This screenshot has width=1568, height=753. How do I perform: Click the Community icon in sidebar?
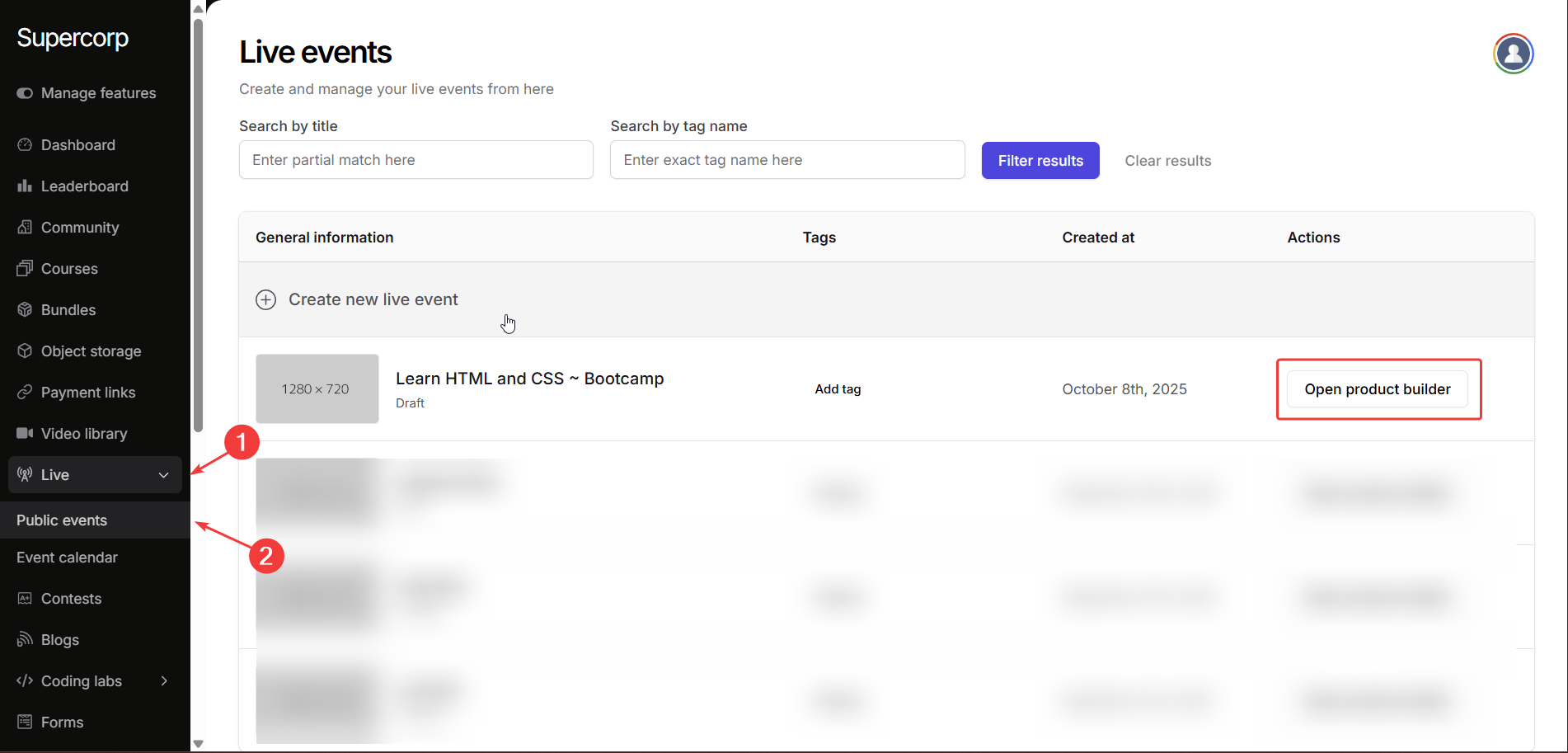(25, 228)
